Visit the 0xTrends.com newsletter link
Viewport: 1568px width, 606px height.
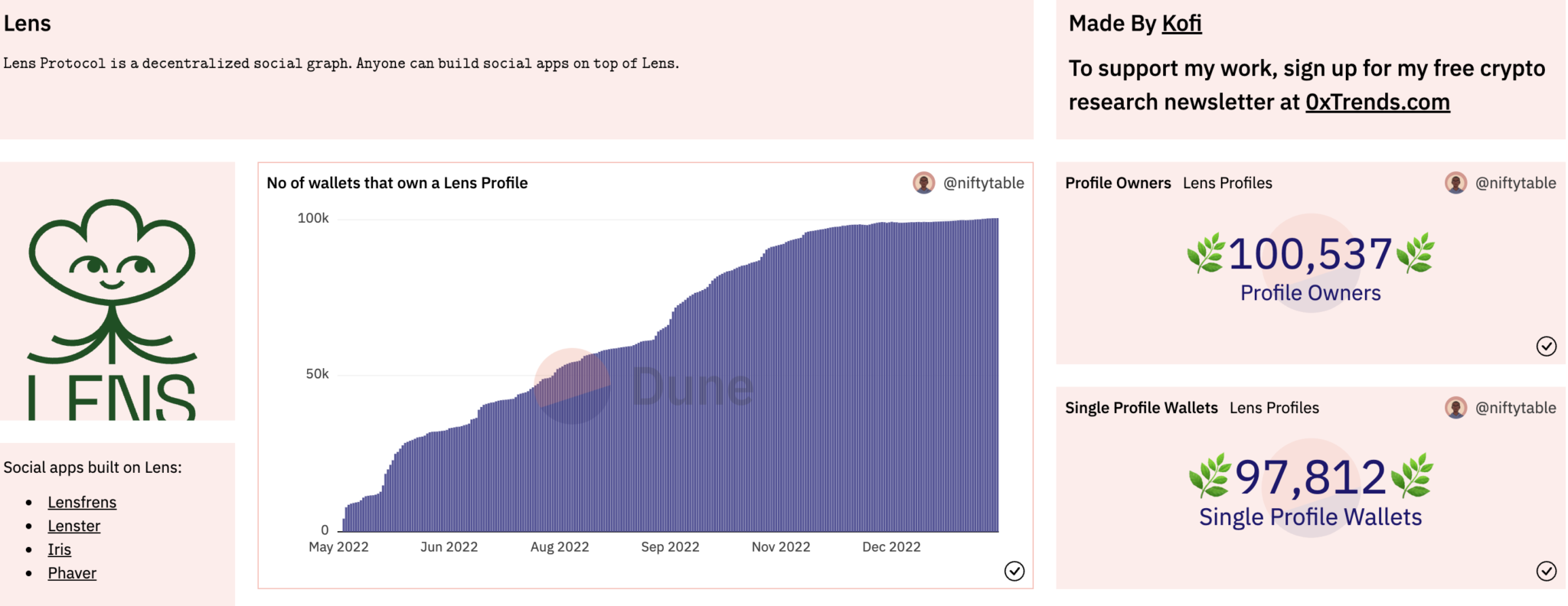[1377, 102]
